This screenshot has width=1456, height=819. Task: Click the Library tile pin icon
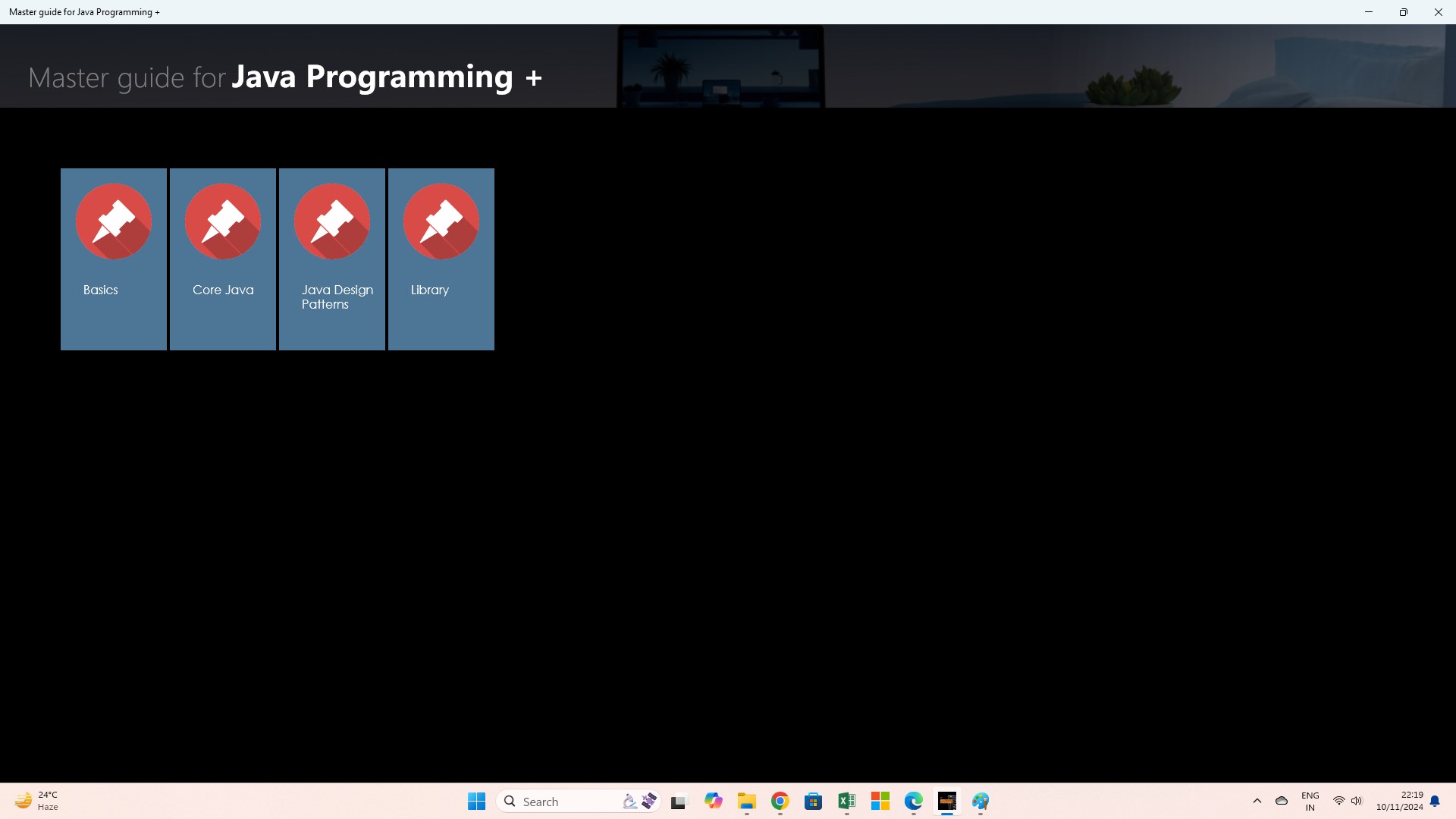coord(441,221)
